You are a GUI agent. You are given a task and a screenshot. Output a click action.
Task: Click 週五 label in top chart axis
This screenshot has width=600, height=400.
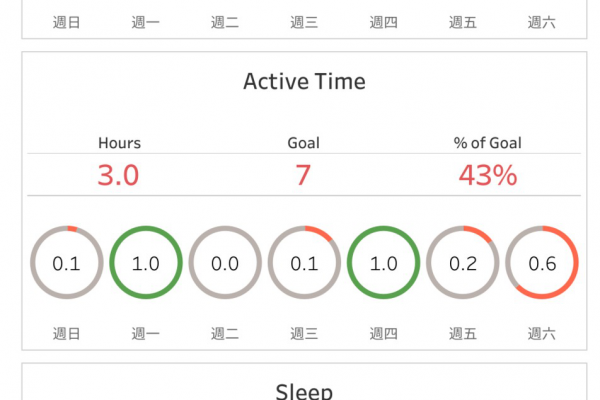tap(463, 23)
